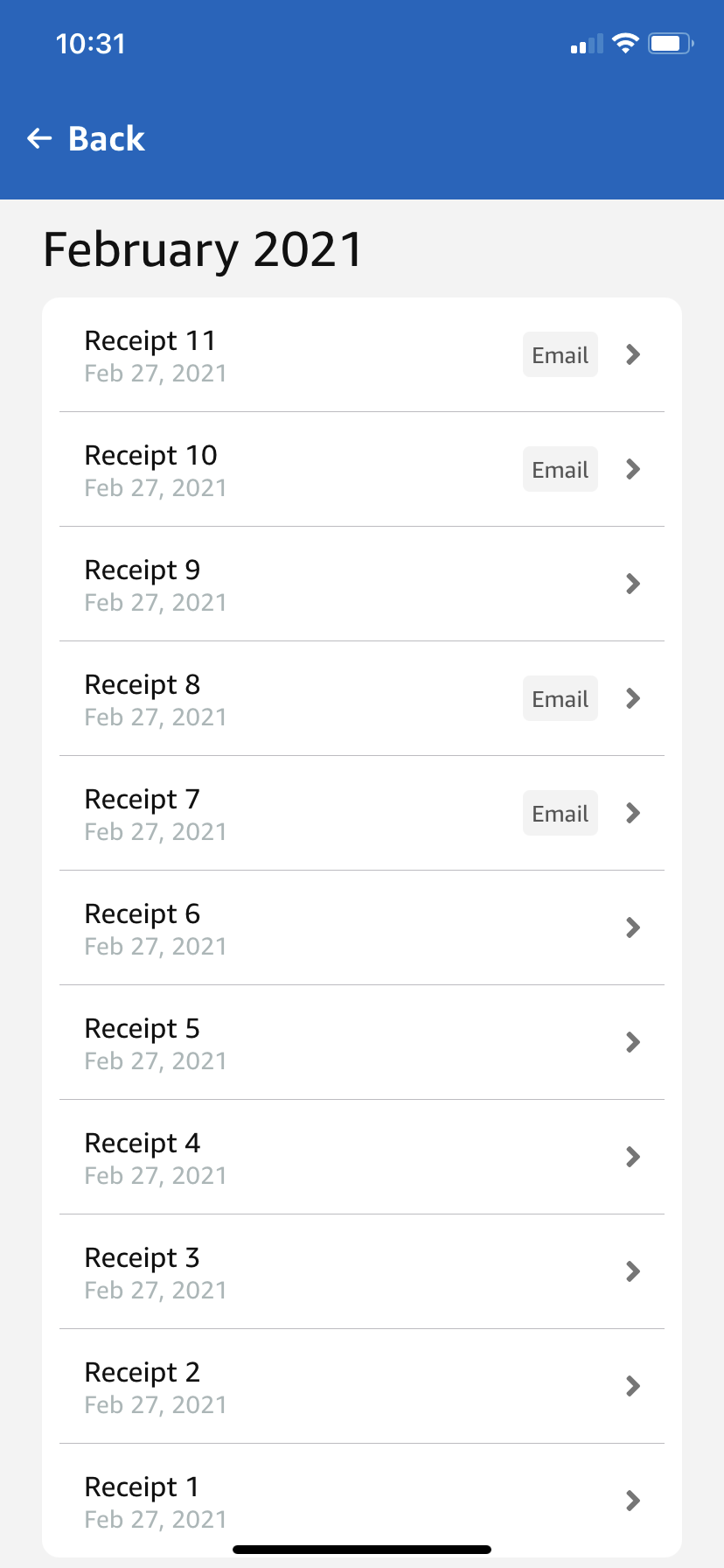Viewport: 724px width, 1568px height.
Task: Tap the chevron beside Receipt 10
Action: click(x=634, y=469)
